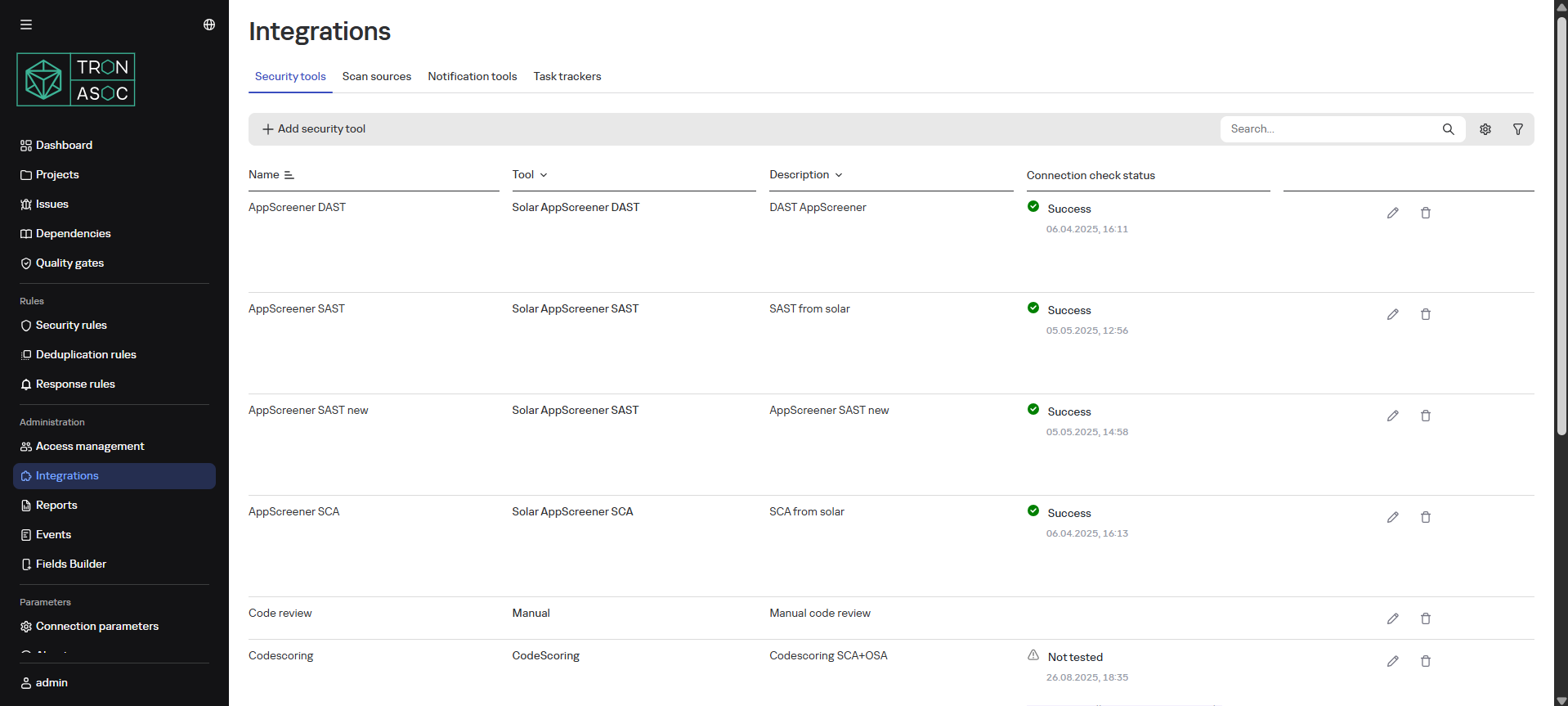Click Add security tool button

(x=314, y=129)
